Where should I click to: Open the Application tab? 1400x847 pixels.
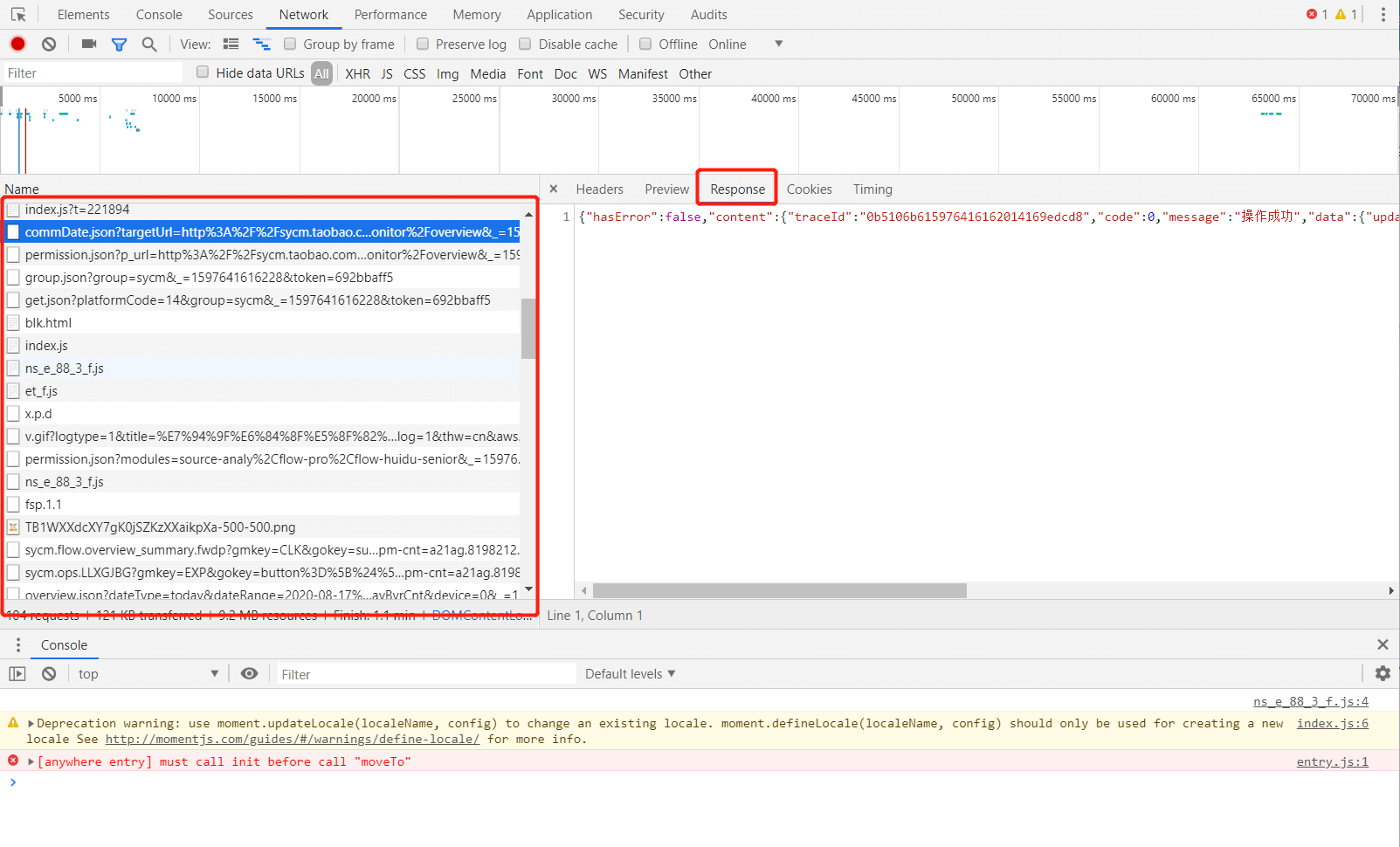560,15
